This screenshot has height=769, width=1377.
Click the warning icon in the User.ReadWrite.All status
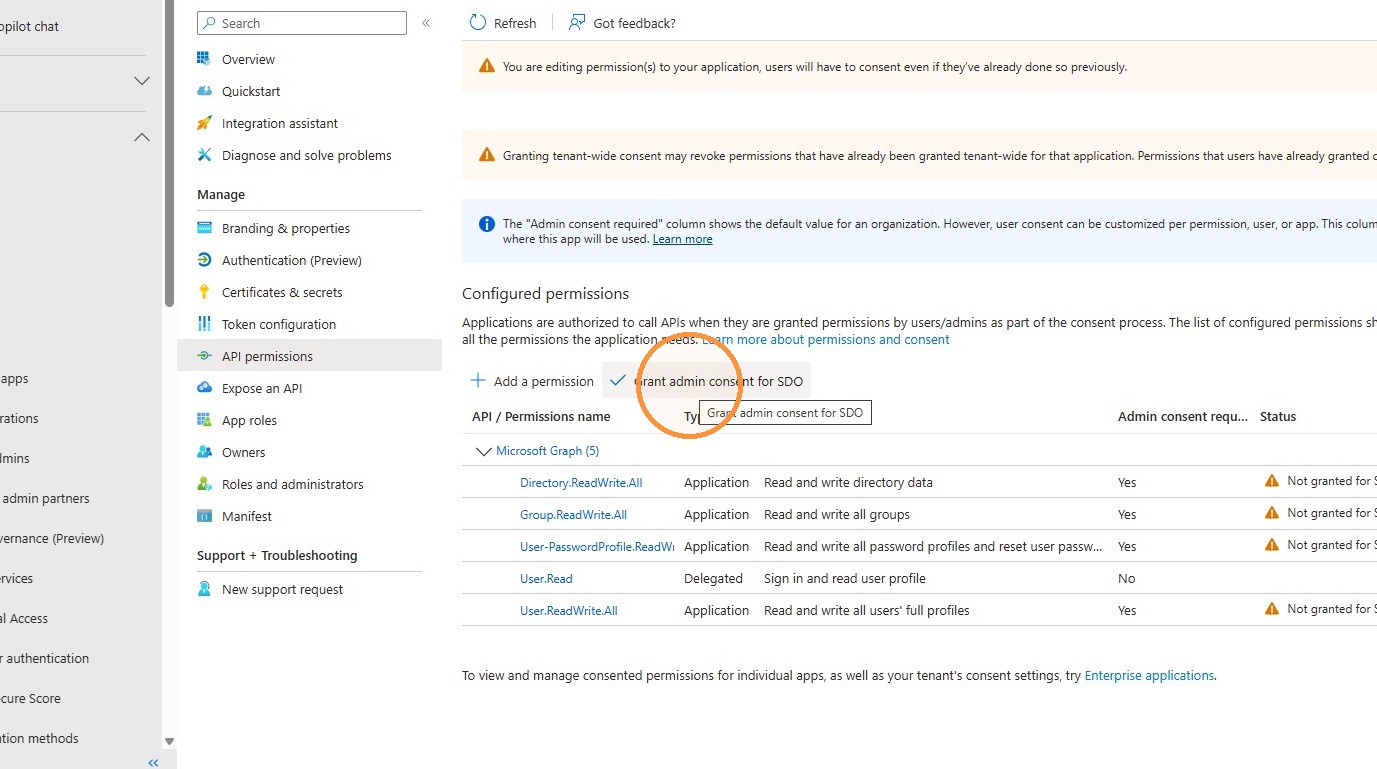1272,609
